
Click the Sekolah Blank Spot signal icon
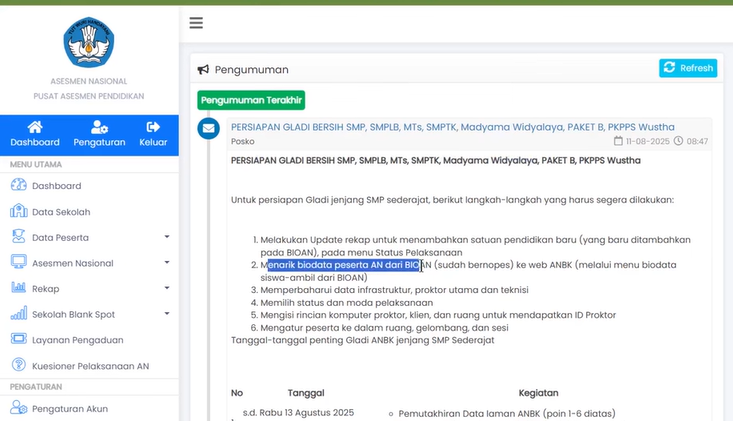[19, 313]
